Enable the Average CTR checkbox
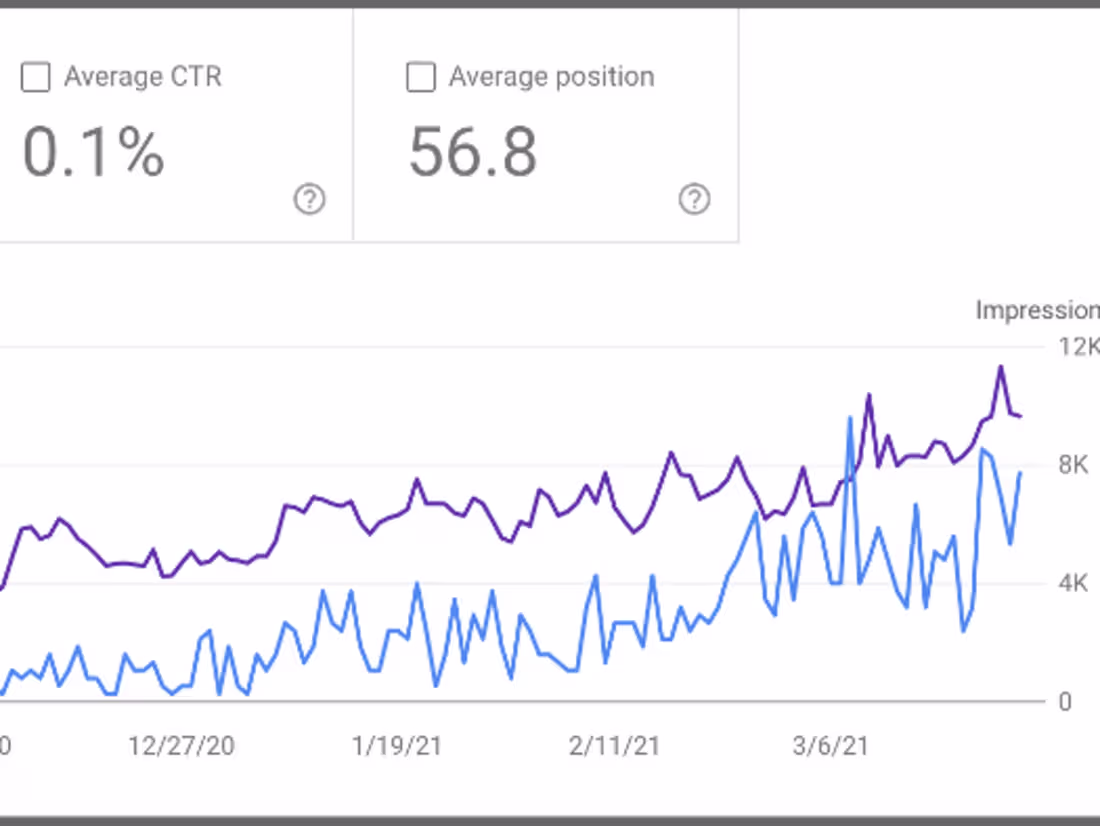Viewport: 1100px width, 826px height. click(x=35, y=77)
